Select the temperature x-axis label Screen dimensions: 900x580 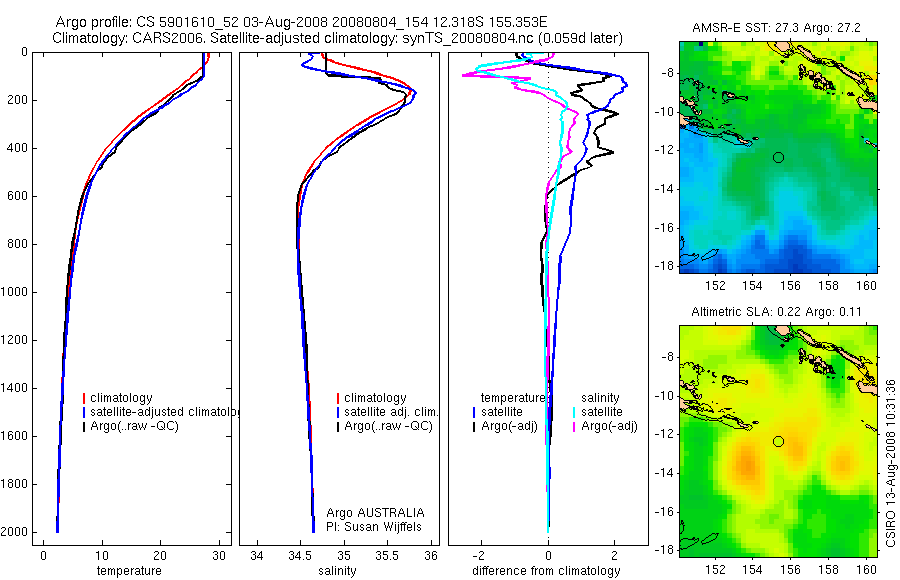coord(129,570)
